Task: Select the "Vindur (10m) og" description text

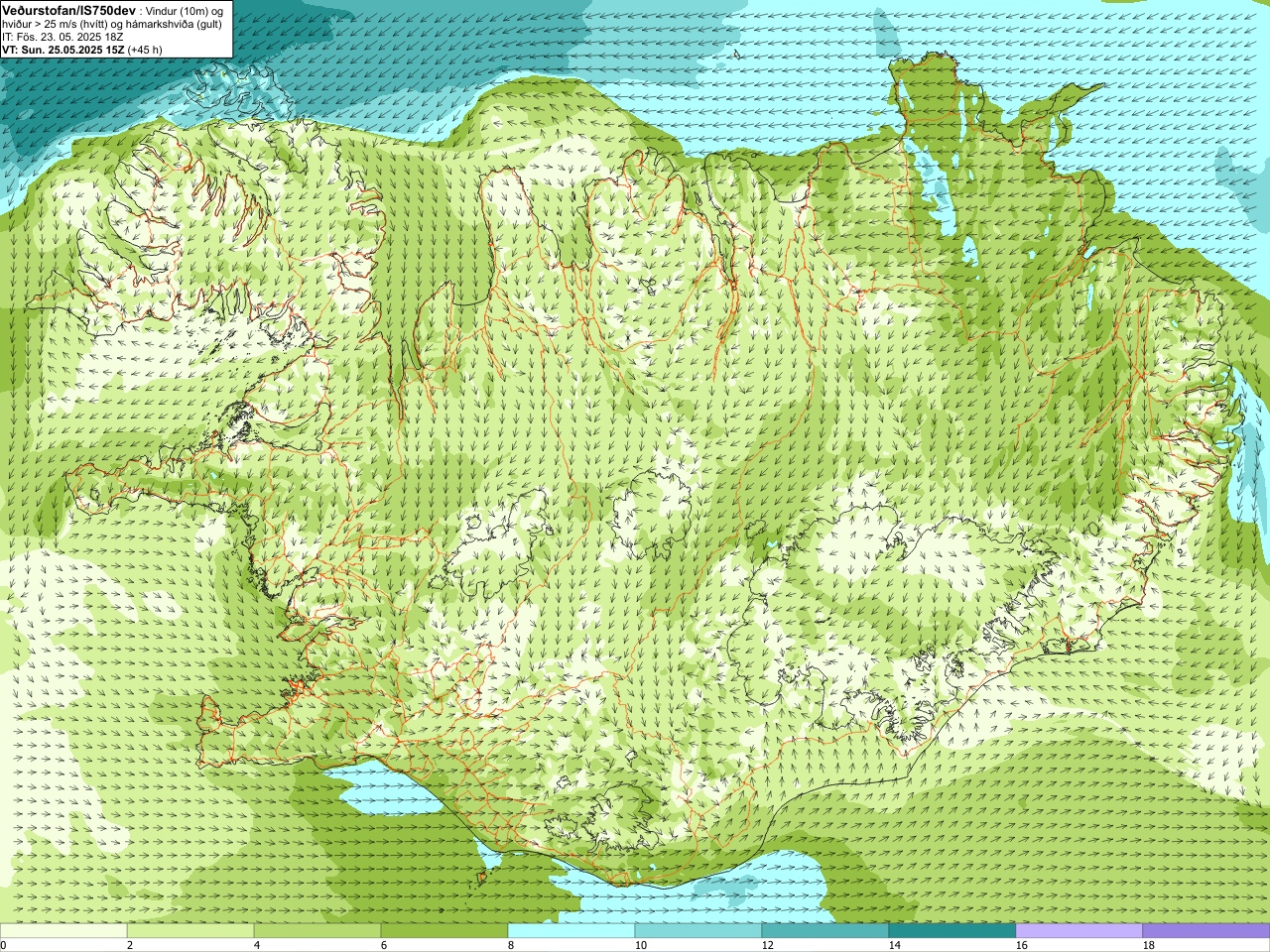Action: 185,11
